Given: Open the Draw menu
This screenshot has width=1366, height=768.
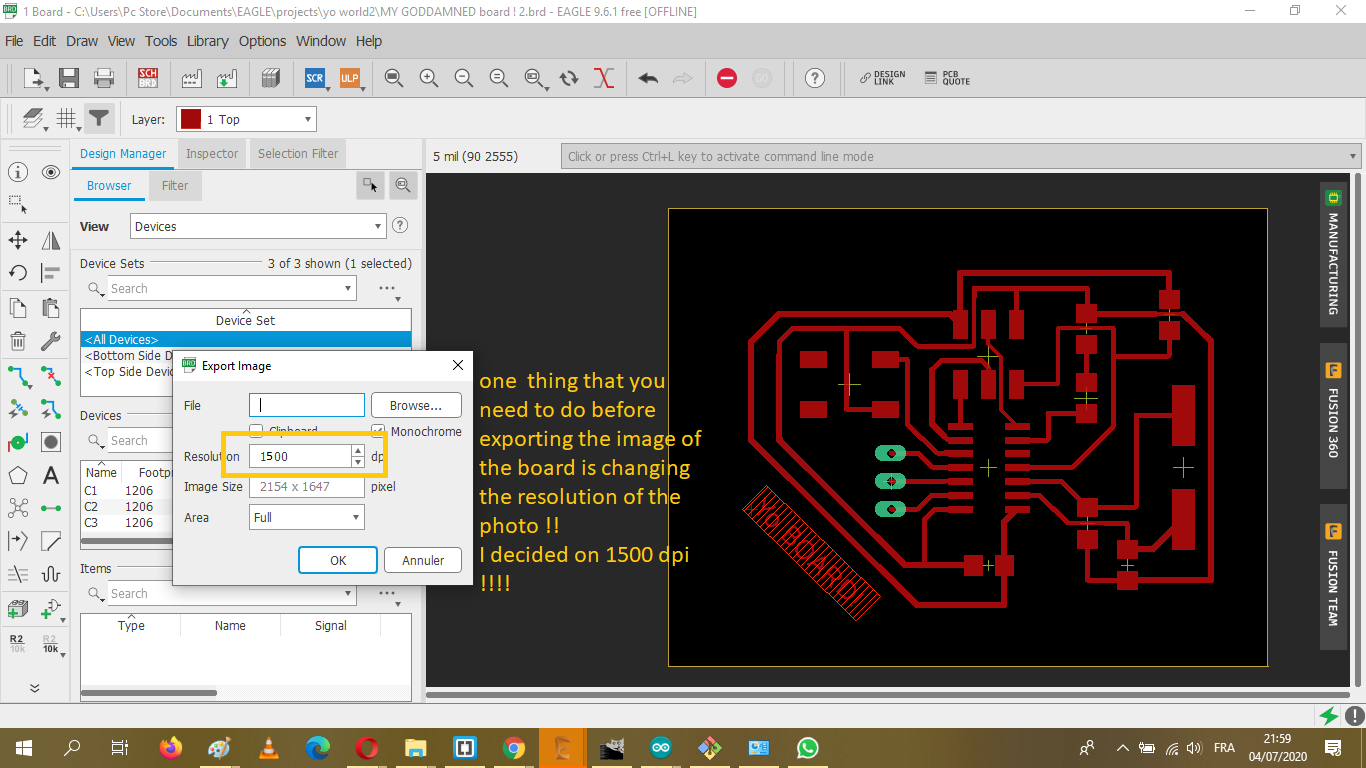Looking at the screenshot, I should tap(82, 41).
